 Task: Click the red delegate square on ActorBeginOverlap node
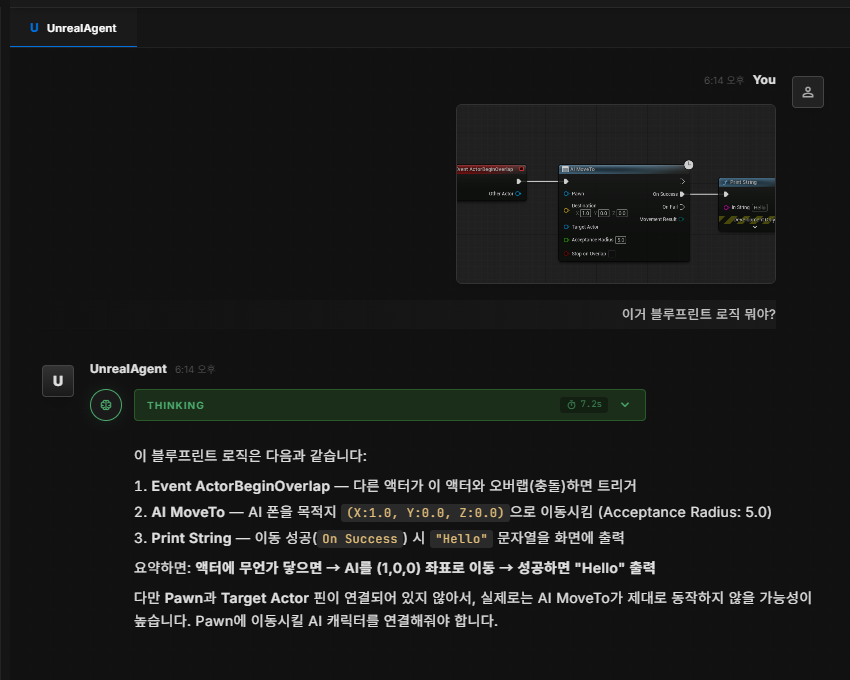point(521,169)
